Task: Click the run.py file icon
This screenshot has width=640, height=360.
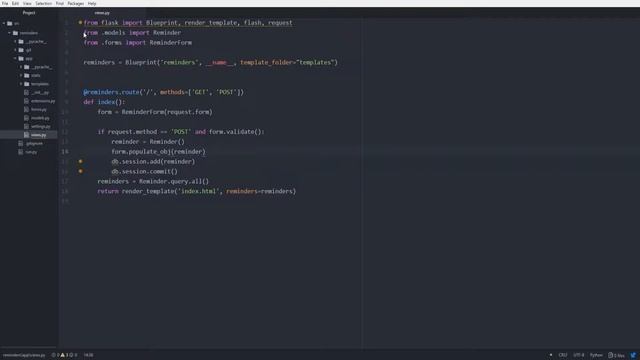Action: point(21,152)
